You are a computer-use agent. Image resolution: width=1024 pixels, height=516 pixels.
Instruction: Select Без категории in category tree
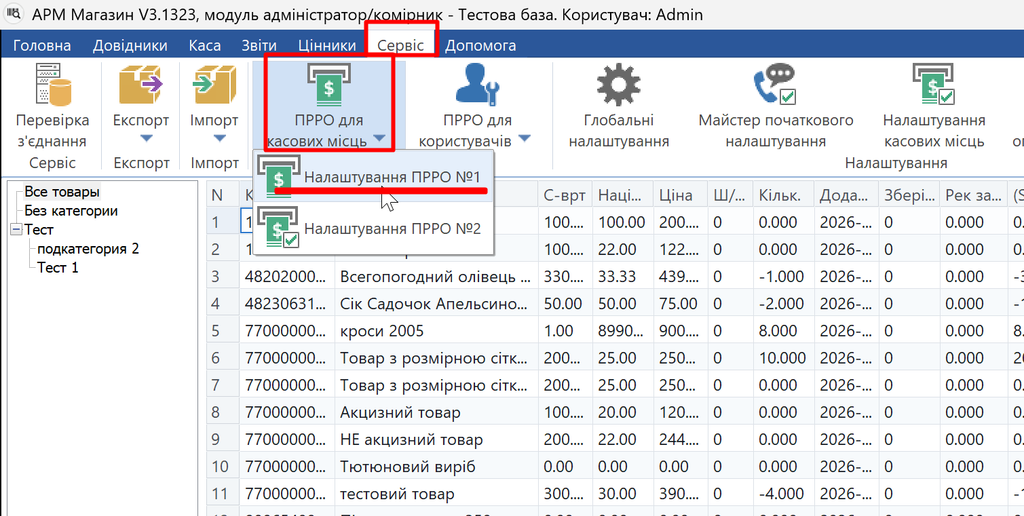(x=71, y=211)
